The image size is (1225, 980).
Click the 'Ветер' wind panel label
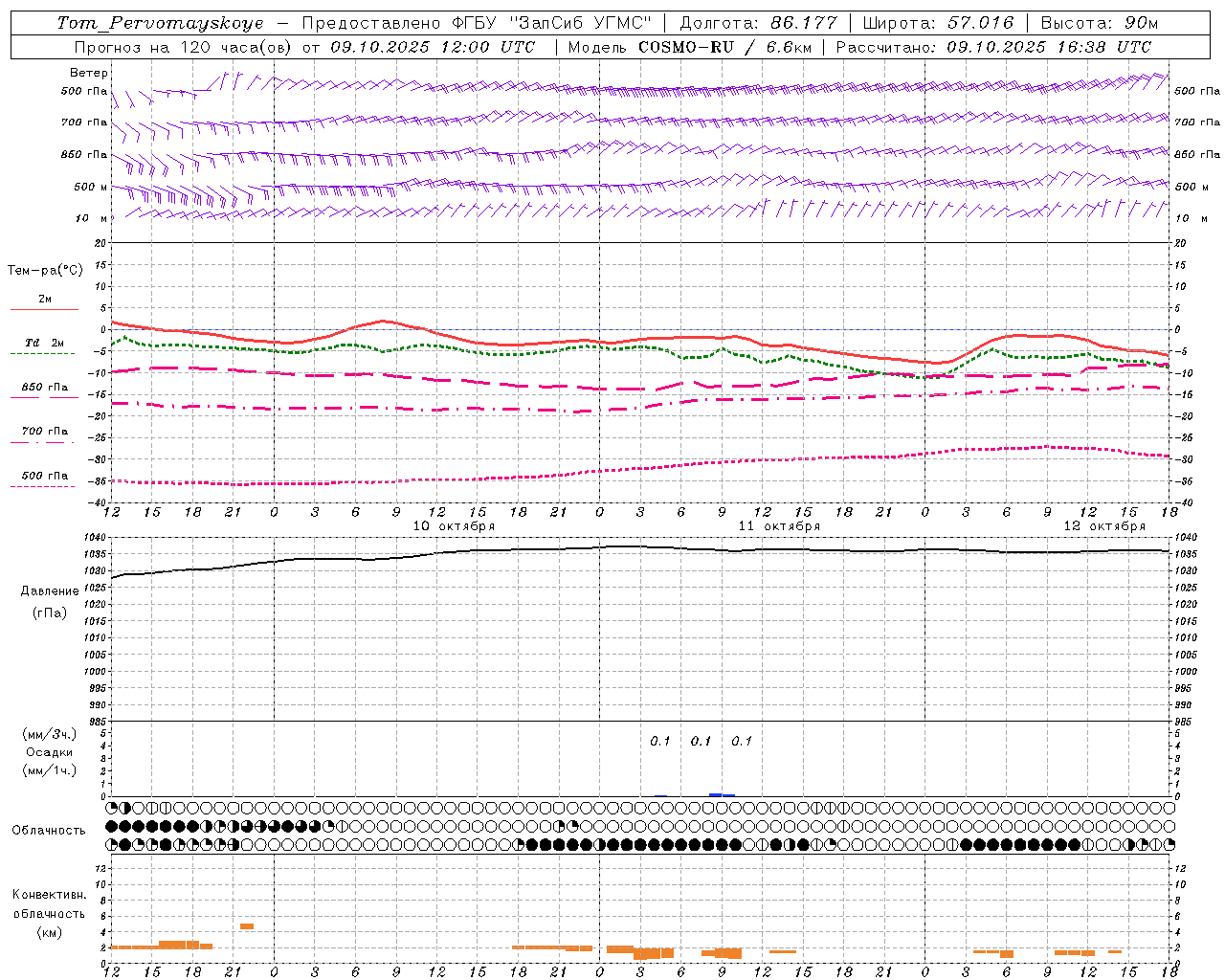pos(89,73)
